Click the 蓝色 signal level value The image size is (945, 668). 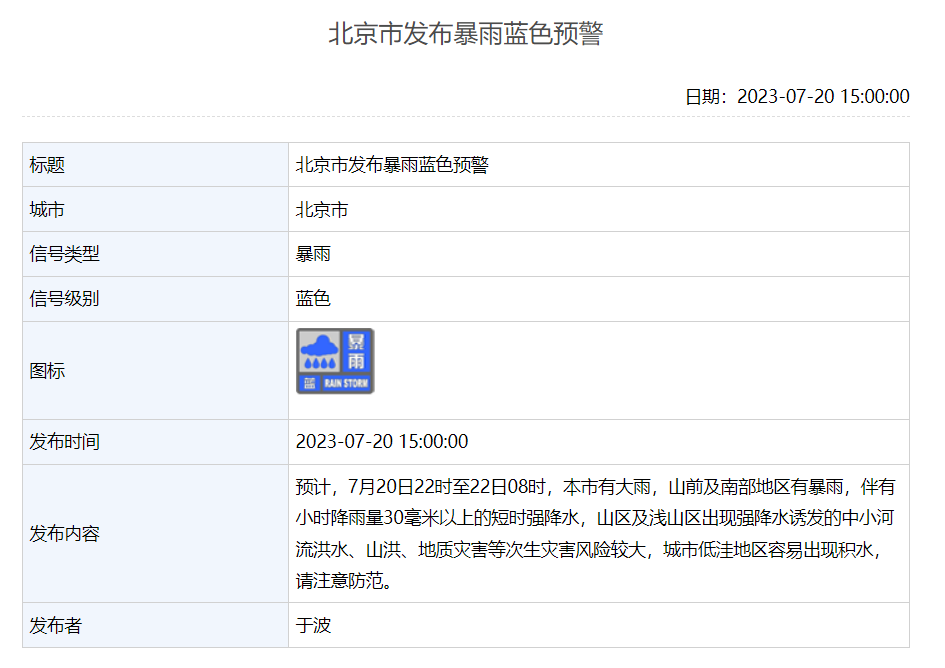313,298
